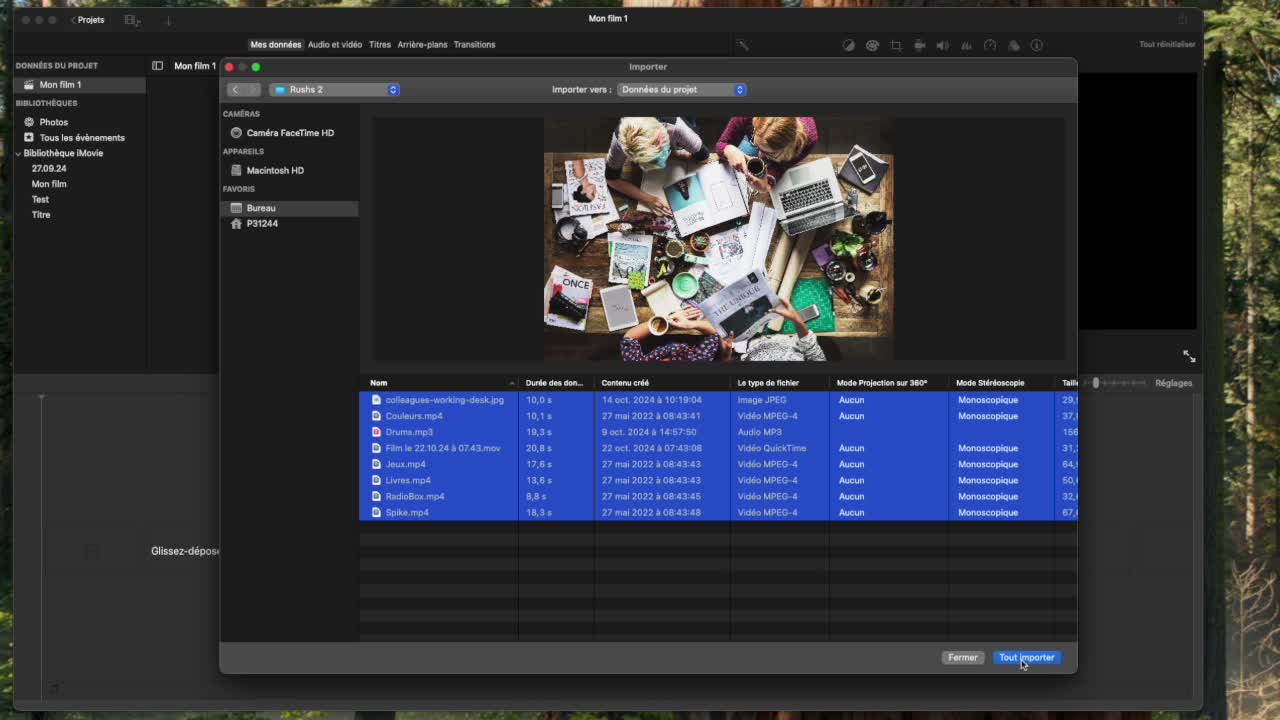
Task: Click the clip information icon
Action: pos(1037,45)
